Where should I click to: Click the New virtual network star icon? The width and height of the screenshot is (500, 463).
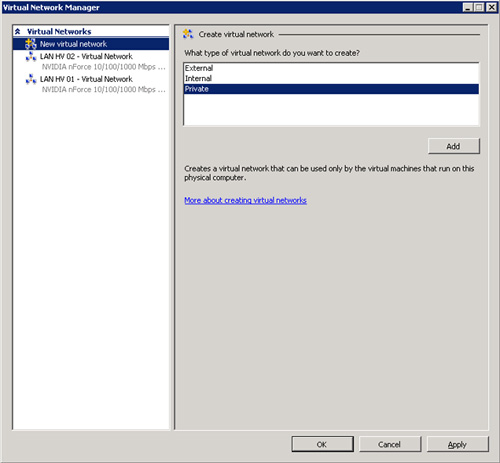tap(31, 44)
